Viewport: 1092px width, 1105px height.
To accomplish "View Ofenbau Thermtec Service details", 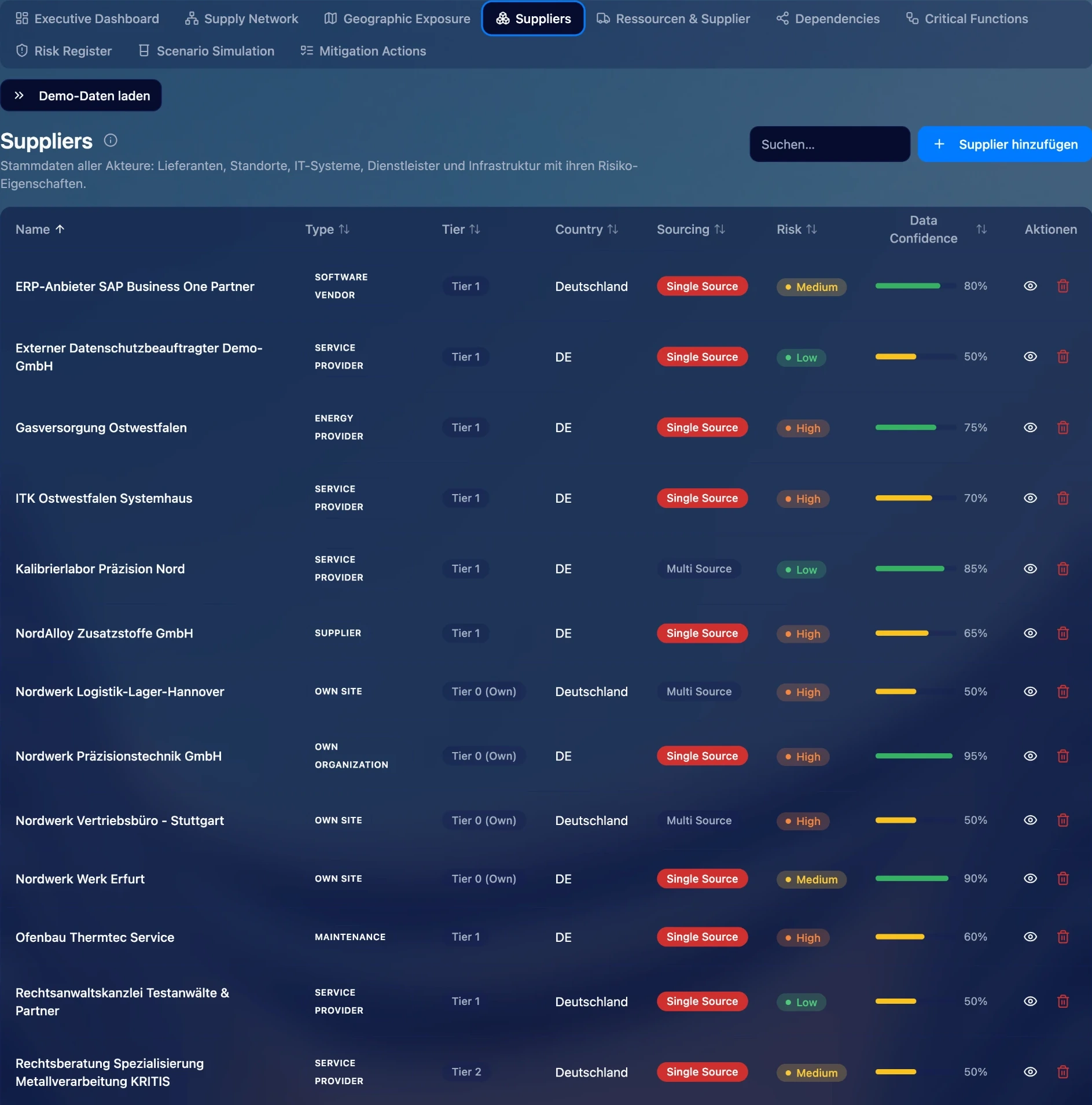I will click(1030, 937).
